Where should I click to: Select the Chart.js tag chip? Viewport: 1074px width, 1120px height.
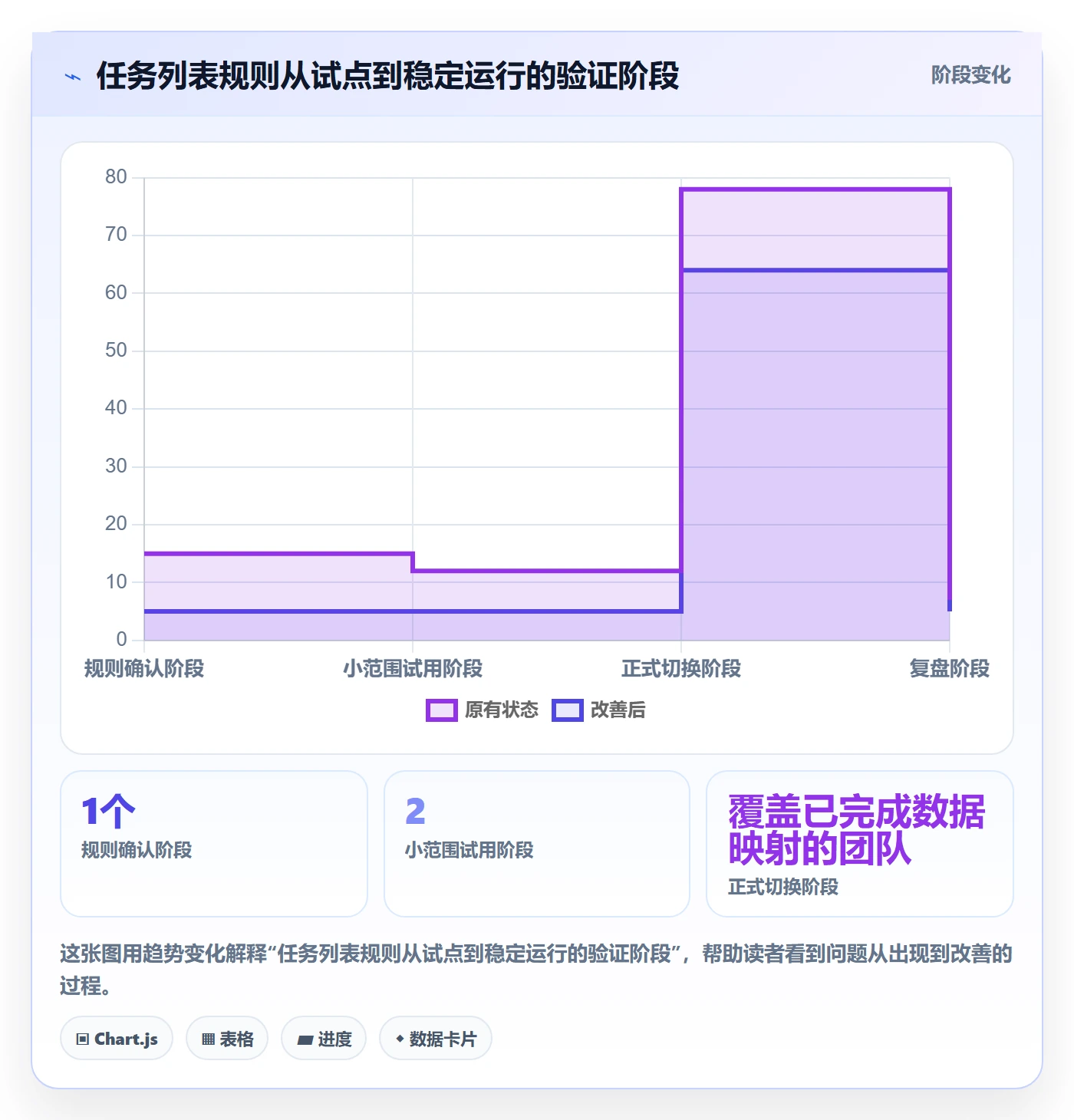[x=117, y=1039]
